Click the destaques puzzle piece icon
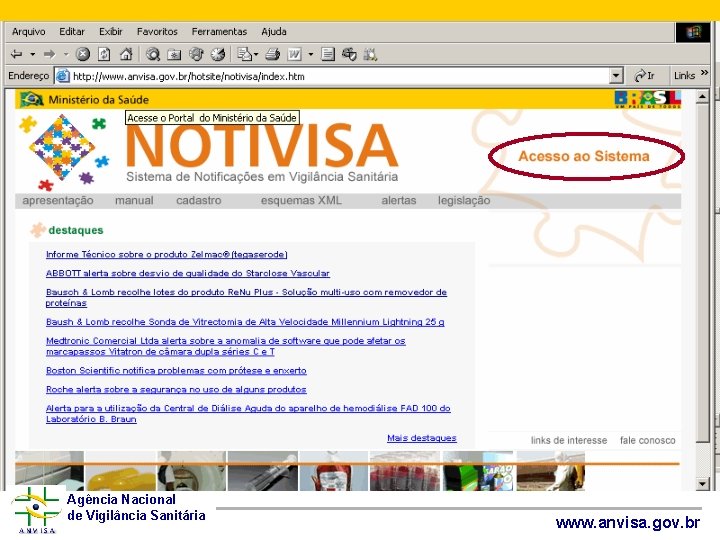The width and height of the screenshot is (720, 540). coord(38,230)
